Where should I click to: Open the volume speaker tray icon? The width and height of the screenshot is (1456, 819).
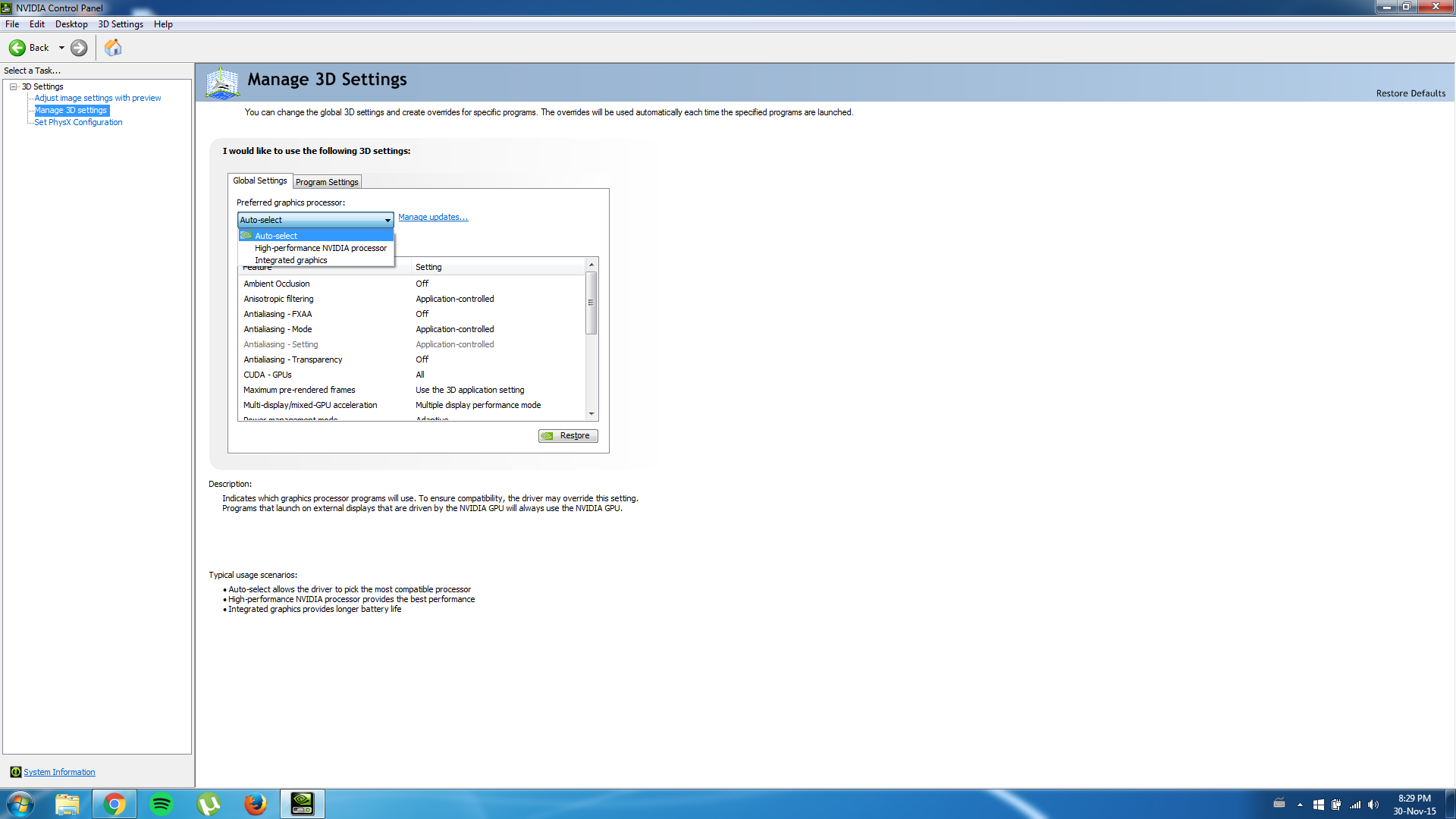1373,805
